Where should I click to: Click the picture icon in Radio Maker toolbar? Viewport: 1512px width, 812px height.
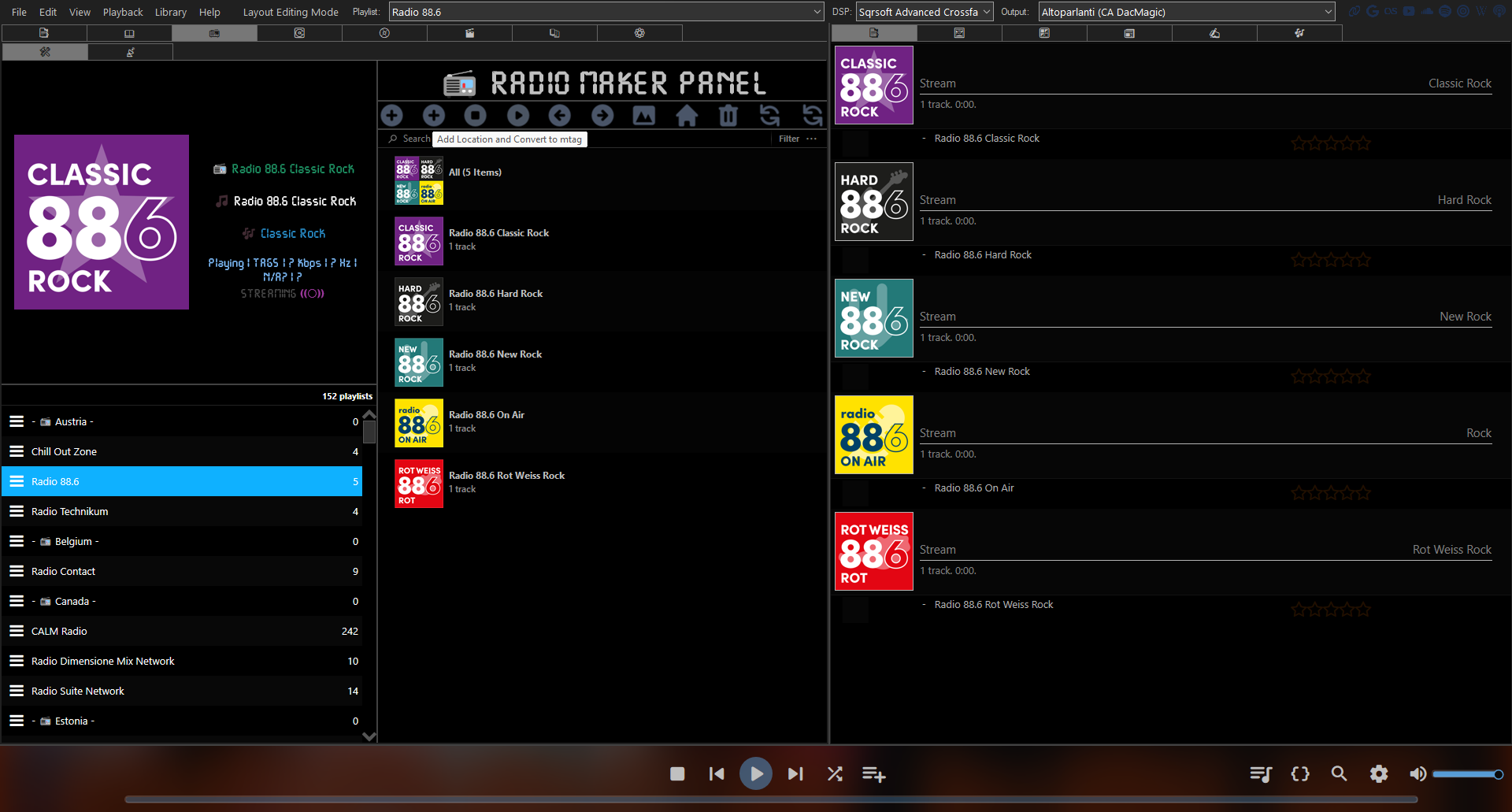tap(644, 116)
